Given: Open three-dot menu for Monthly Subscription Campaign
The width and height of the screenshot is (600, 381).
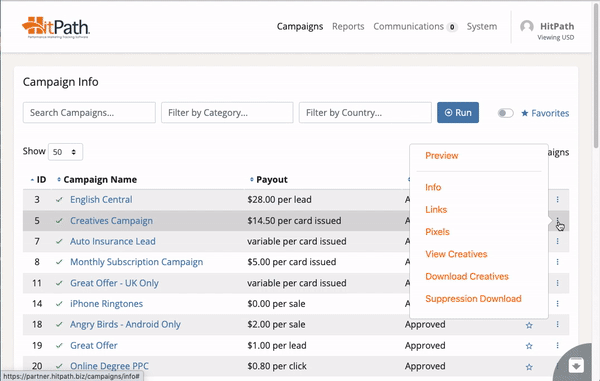Looking at the screenshot, I should 558,262.
